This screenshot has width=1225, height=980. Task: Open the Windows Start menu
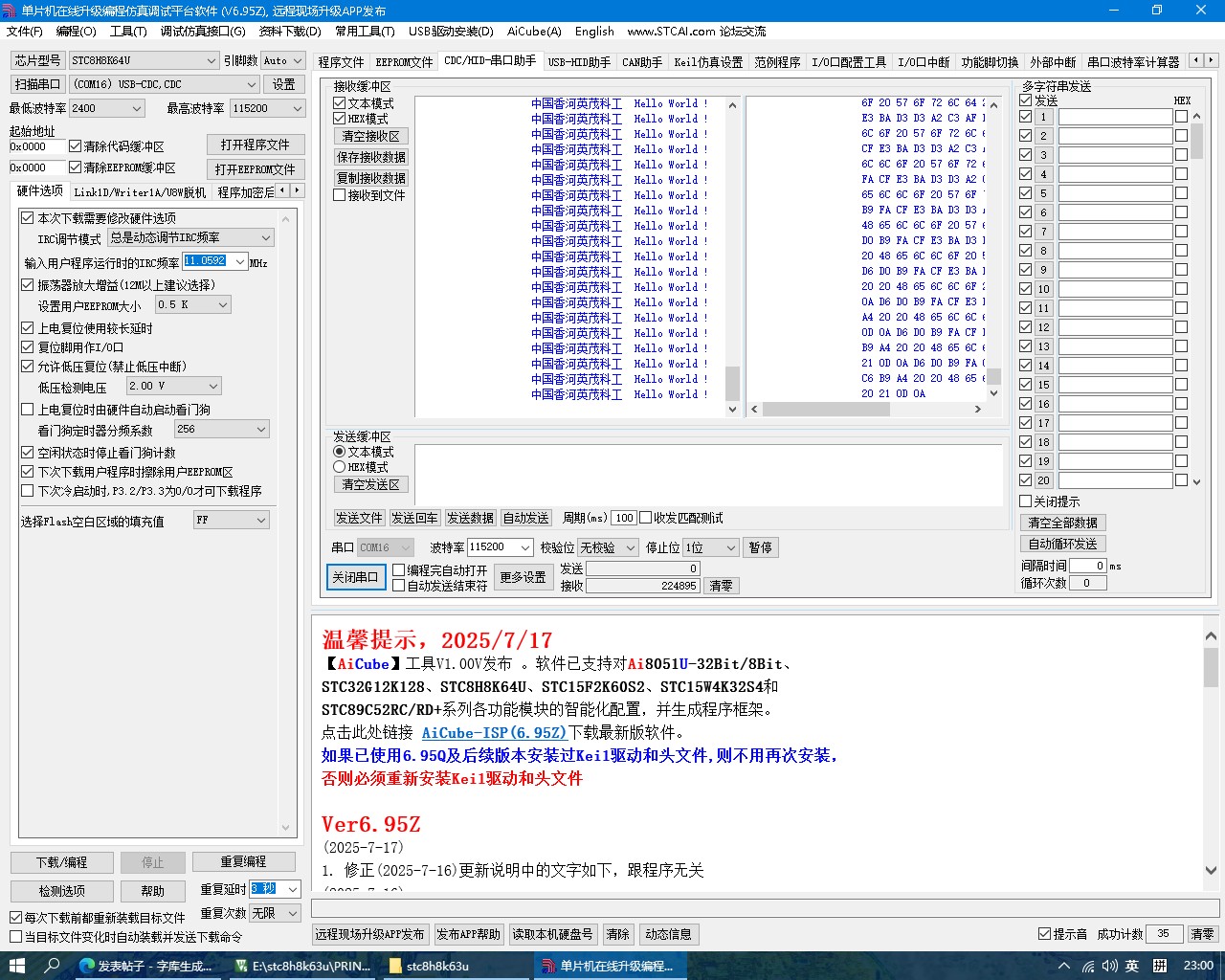[16, 966]
